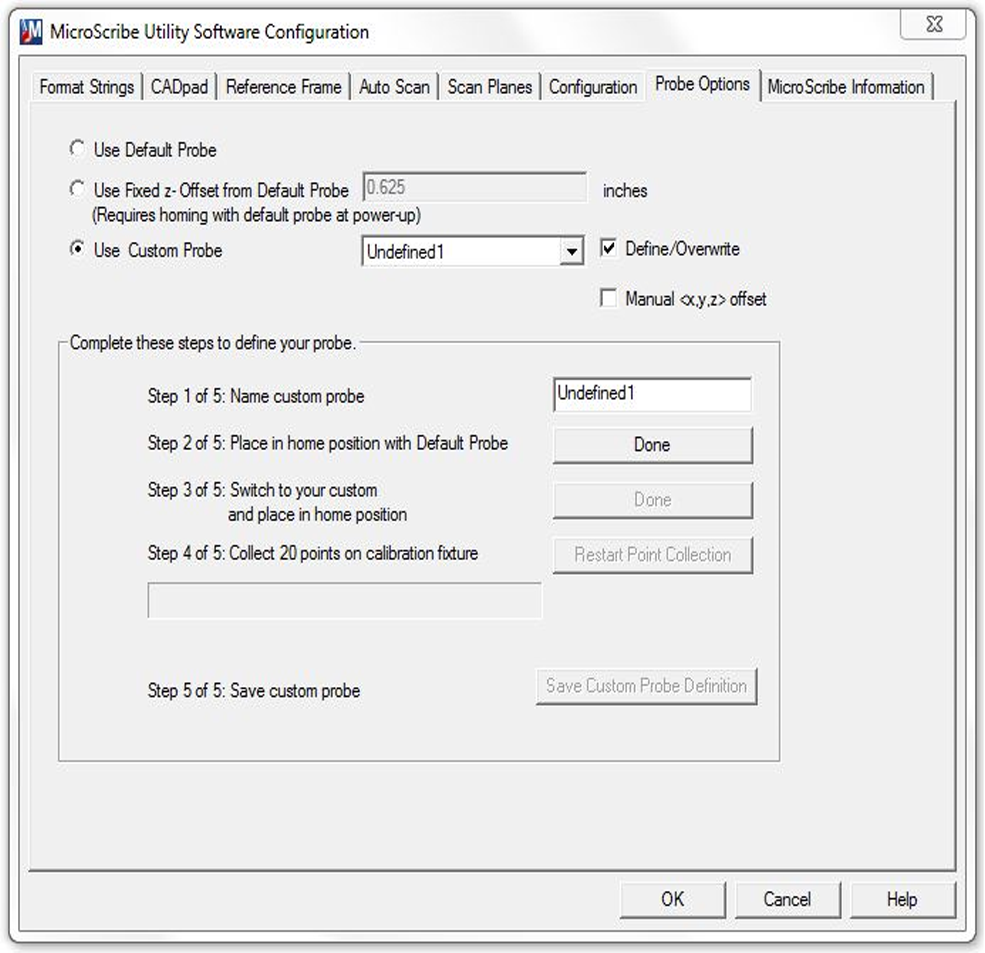Uncheck the Define/Overwrite checkbox
The height and width of the screenshot is (953, 985).
[608, 248]
